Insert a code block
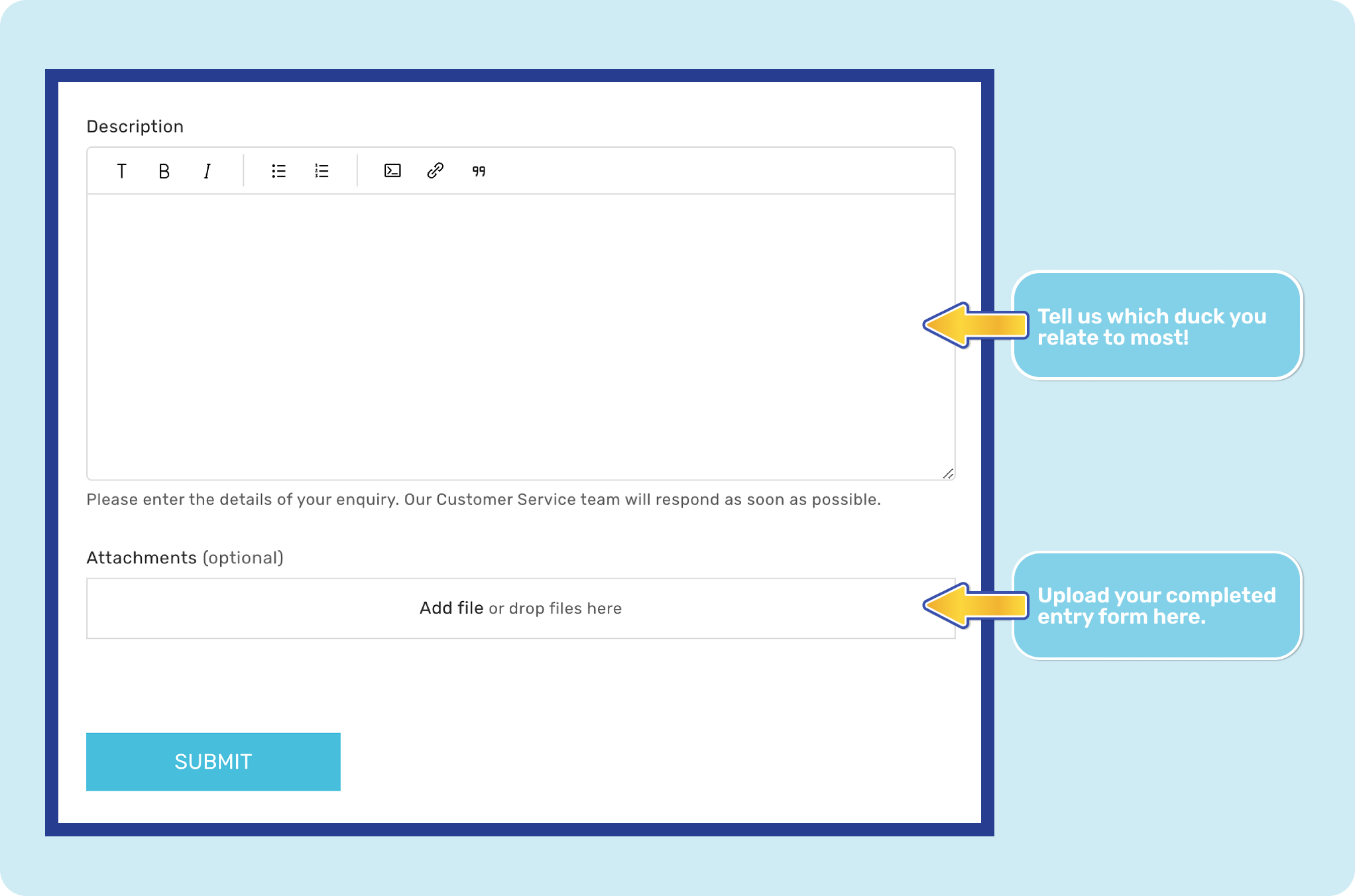Screen dimensions: 1355x896 392,171
